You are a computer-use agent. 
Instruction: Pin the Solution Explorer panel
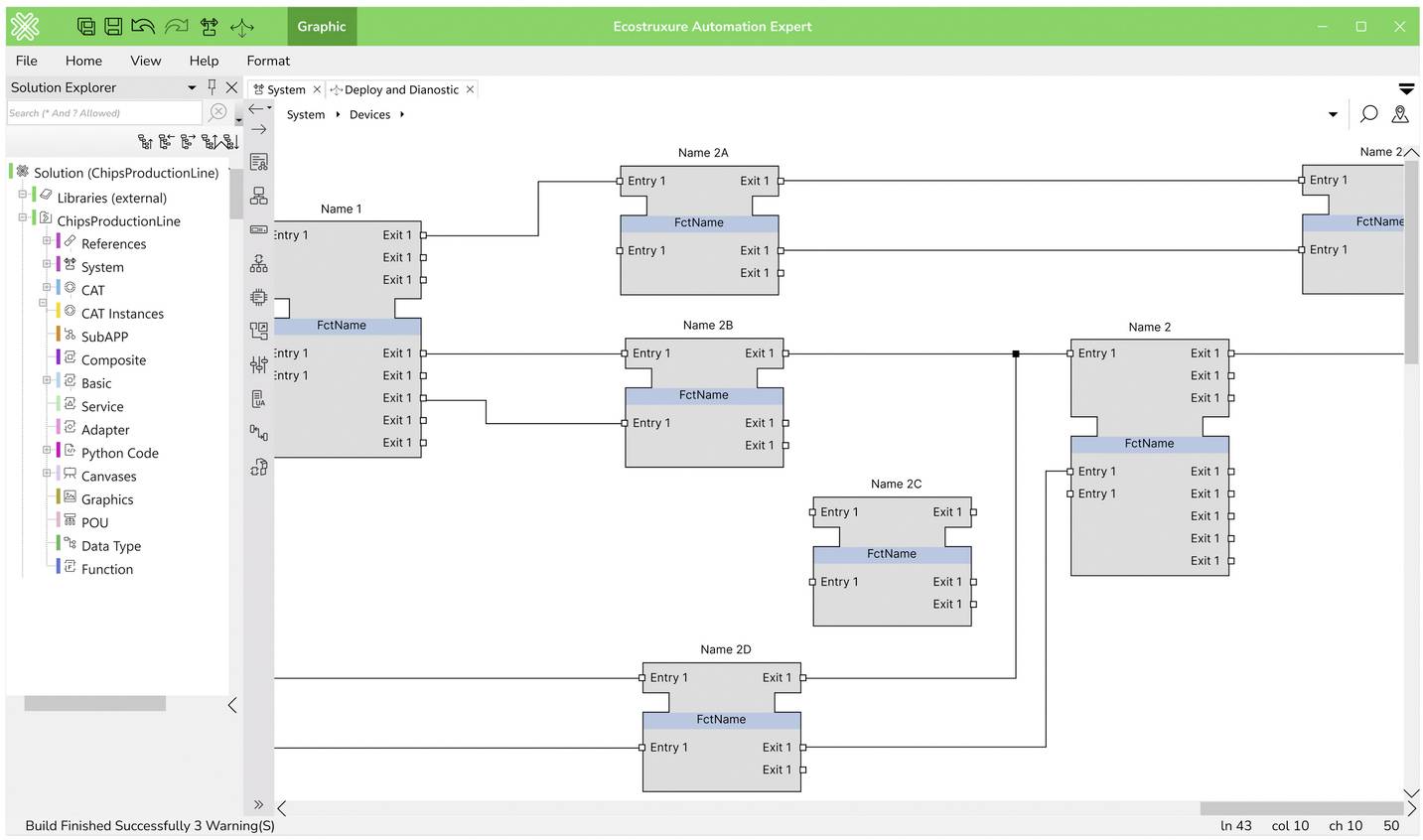(x=212, y=87)
